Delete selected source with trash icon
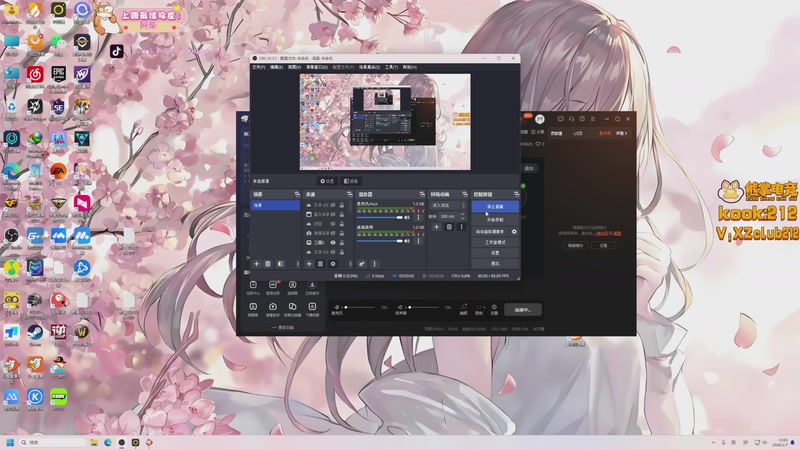This screenshot has width=800, height=450. click(x=320, y=264)
